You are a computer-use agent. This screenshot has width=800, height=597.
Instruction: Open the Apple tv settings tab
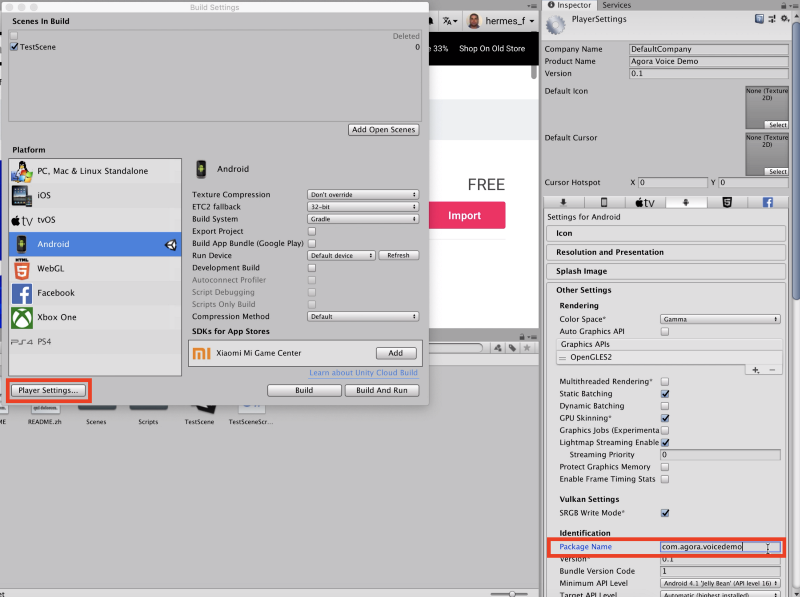coord(645,203)
